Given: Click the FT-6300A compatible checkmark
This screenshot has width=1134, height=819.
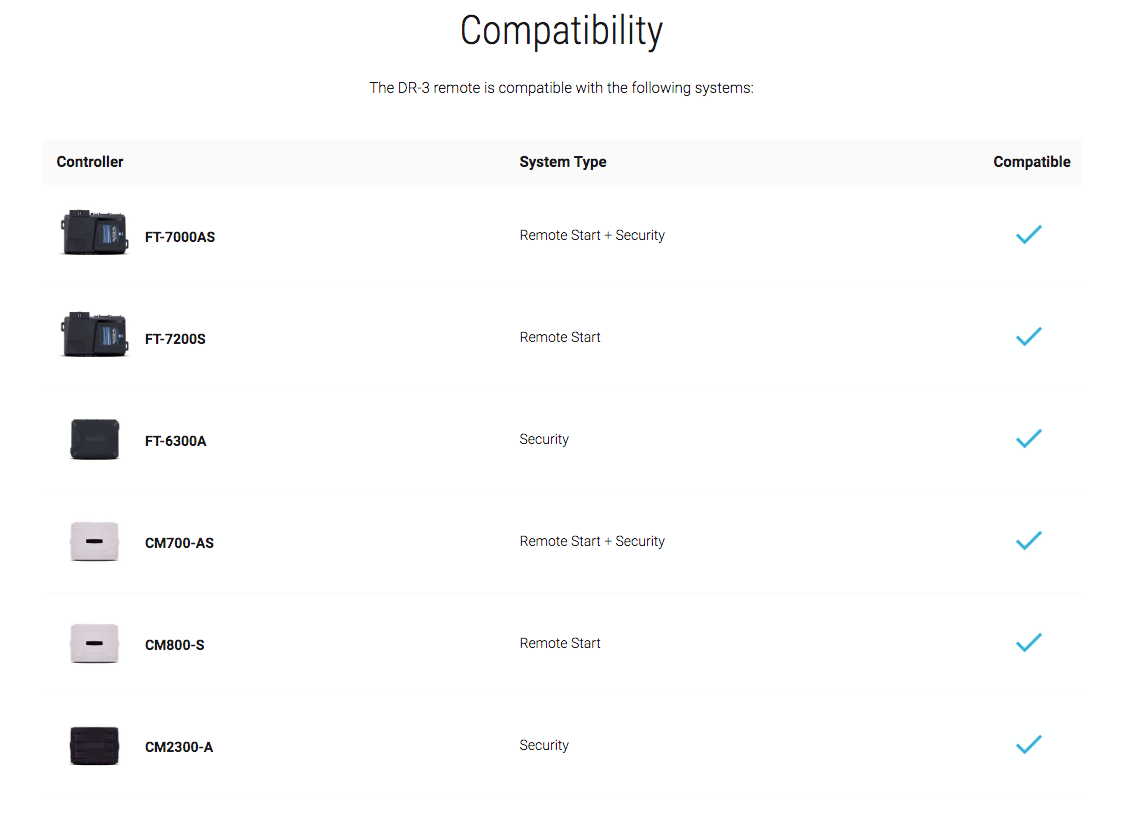Looking at the screenshot, I should click(x=1028, y=439).
